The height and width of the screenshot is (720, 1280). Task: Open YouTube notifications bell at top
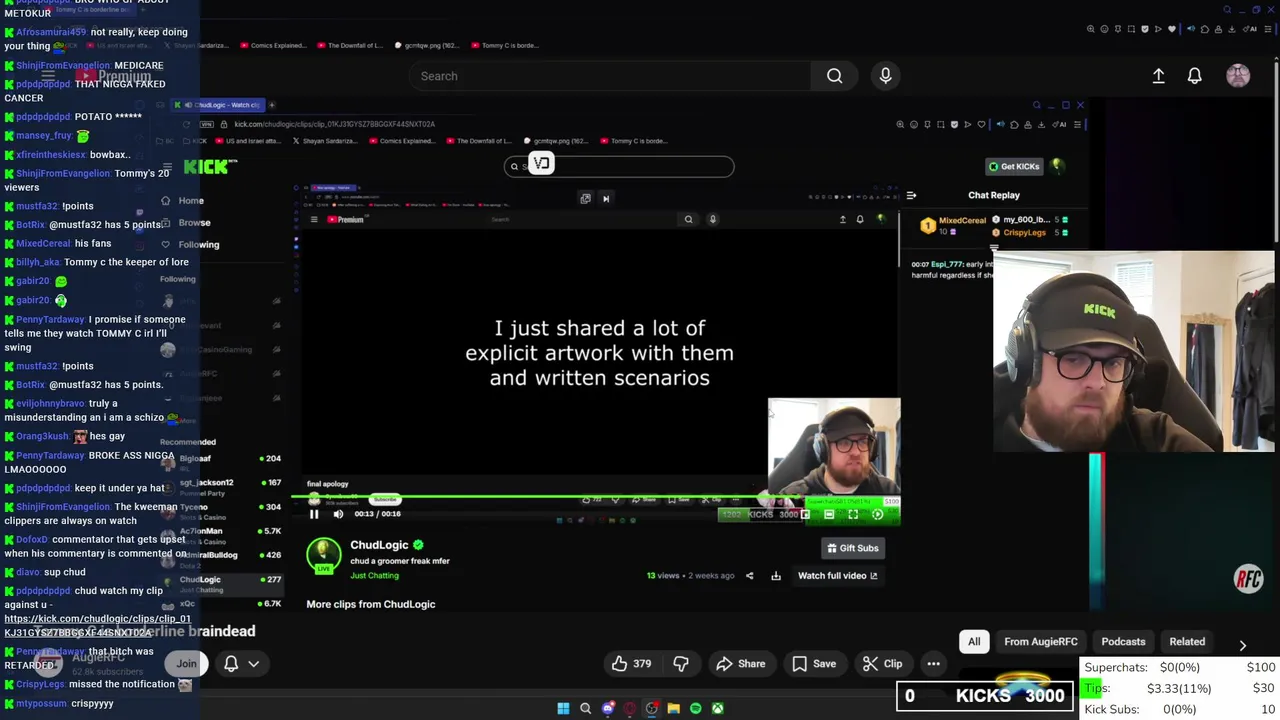(1194, 76)
